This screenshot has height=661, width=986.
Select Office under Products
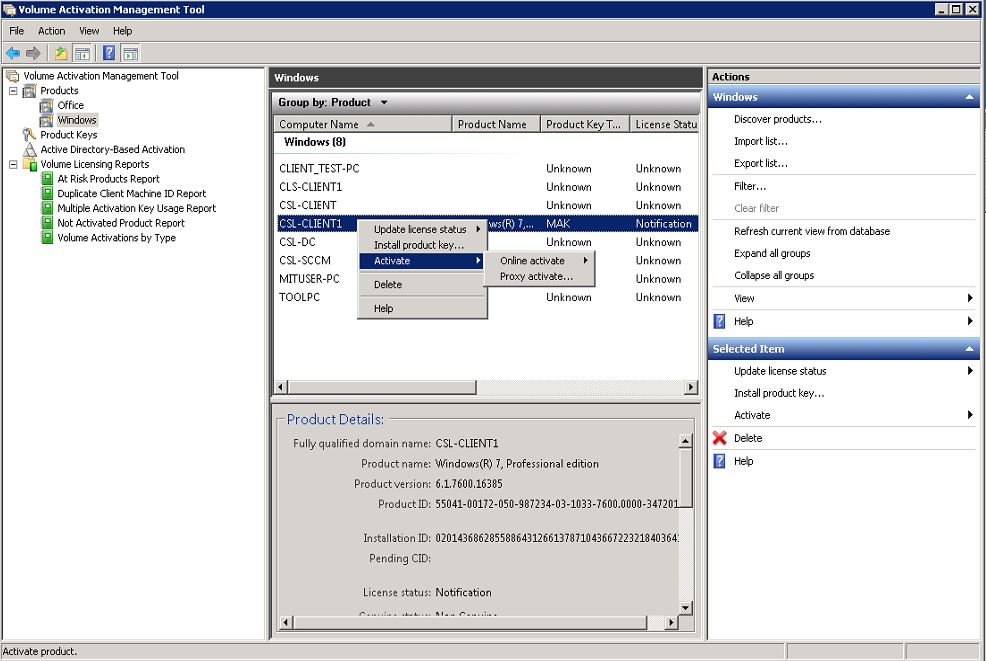pyautogui.click(x=70, y=105)
